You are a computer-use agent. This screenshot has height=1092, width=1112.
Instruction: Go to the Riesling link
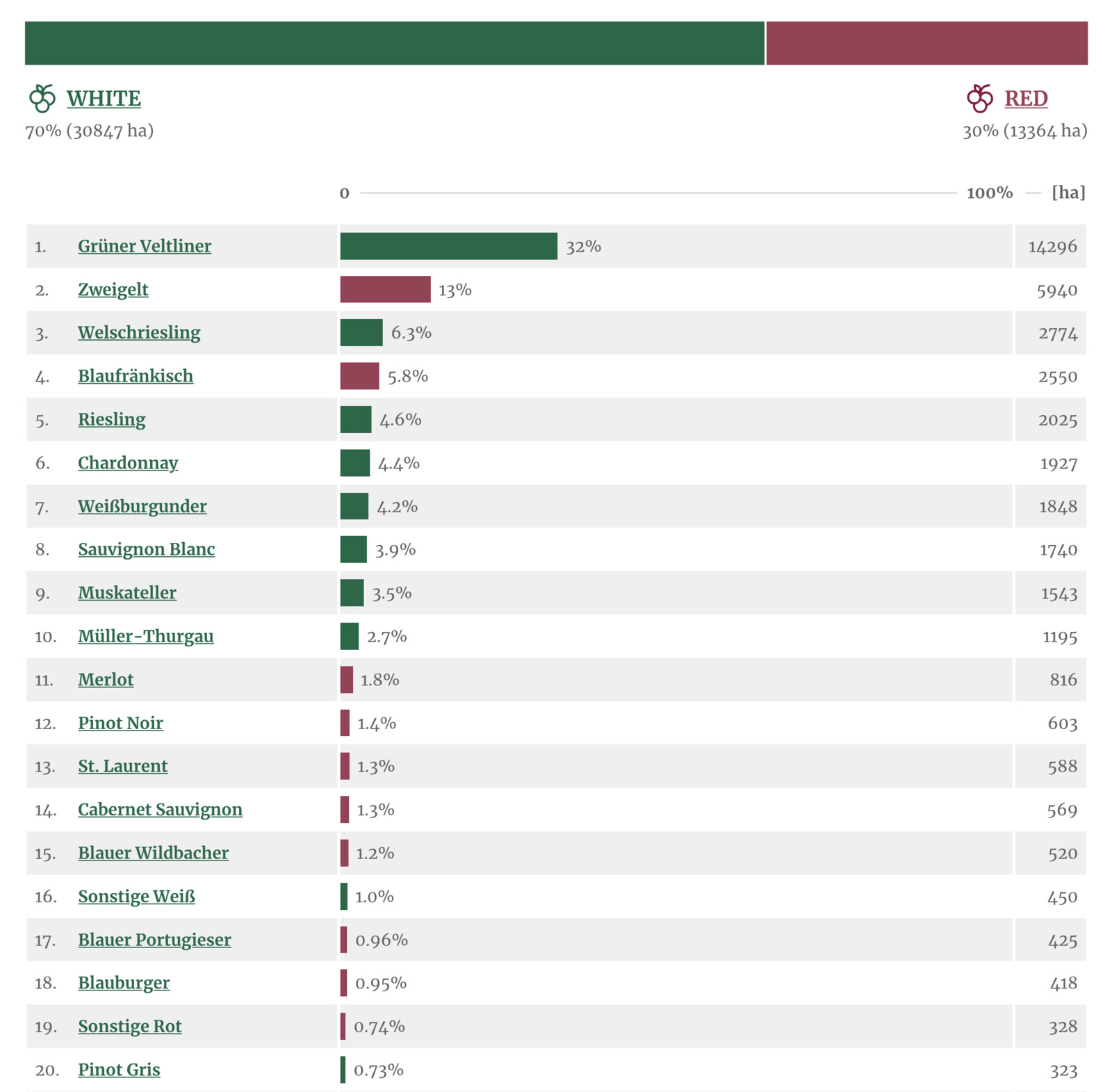tap(112, 420)
